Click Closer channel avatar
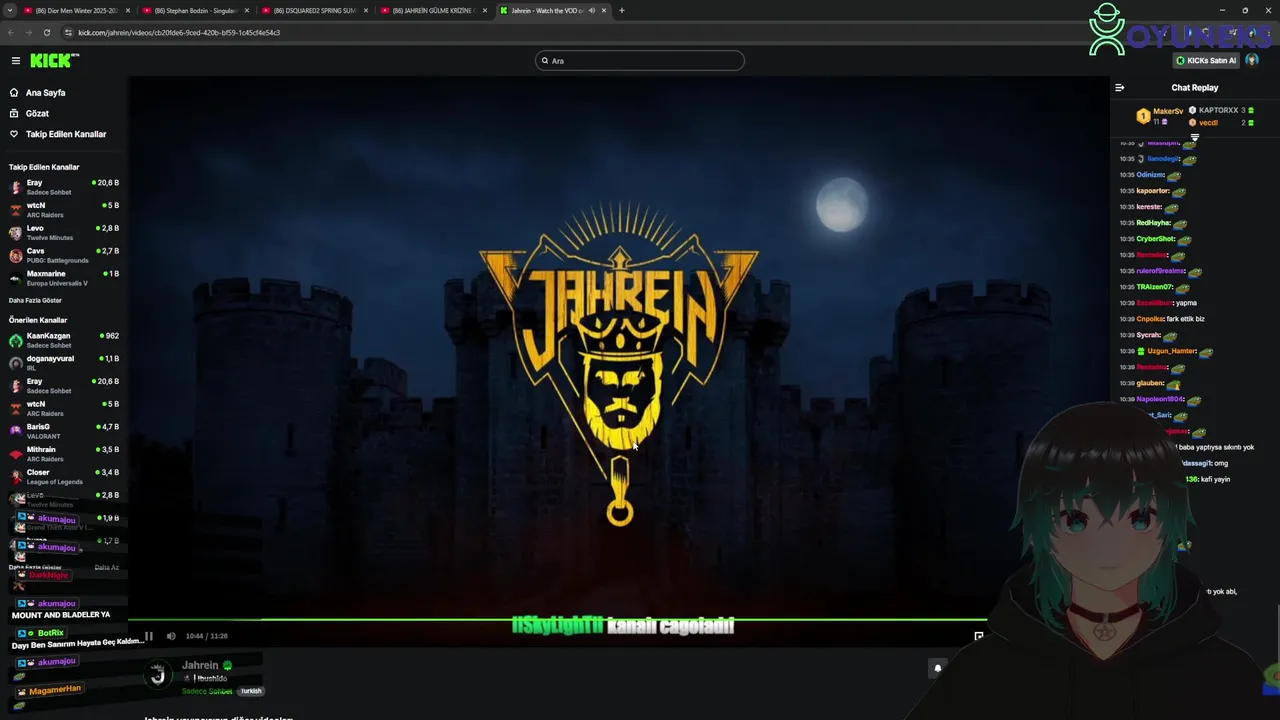 click(x=15, y=477)
